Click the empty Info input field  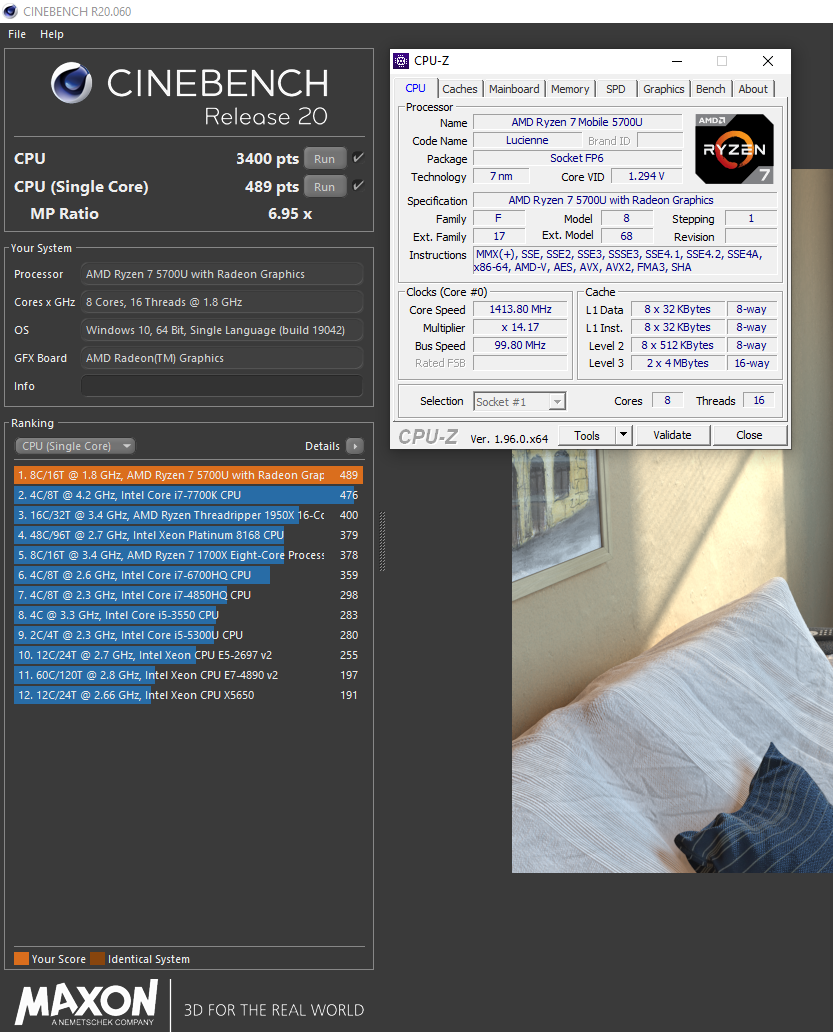[222, 386]
